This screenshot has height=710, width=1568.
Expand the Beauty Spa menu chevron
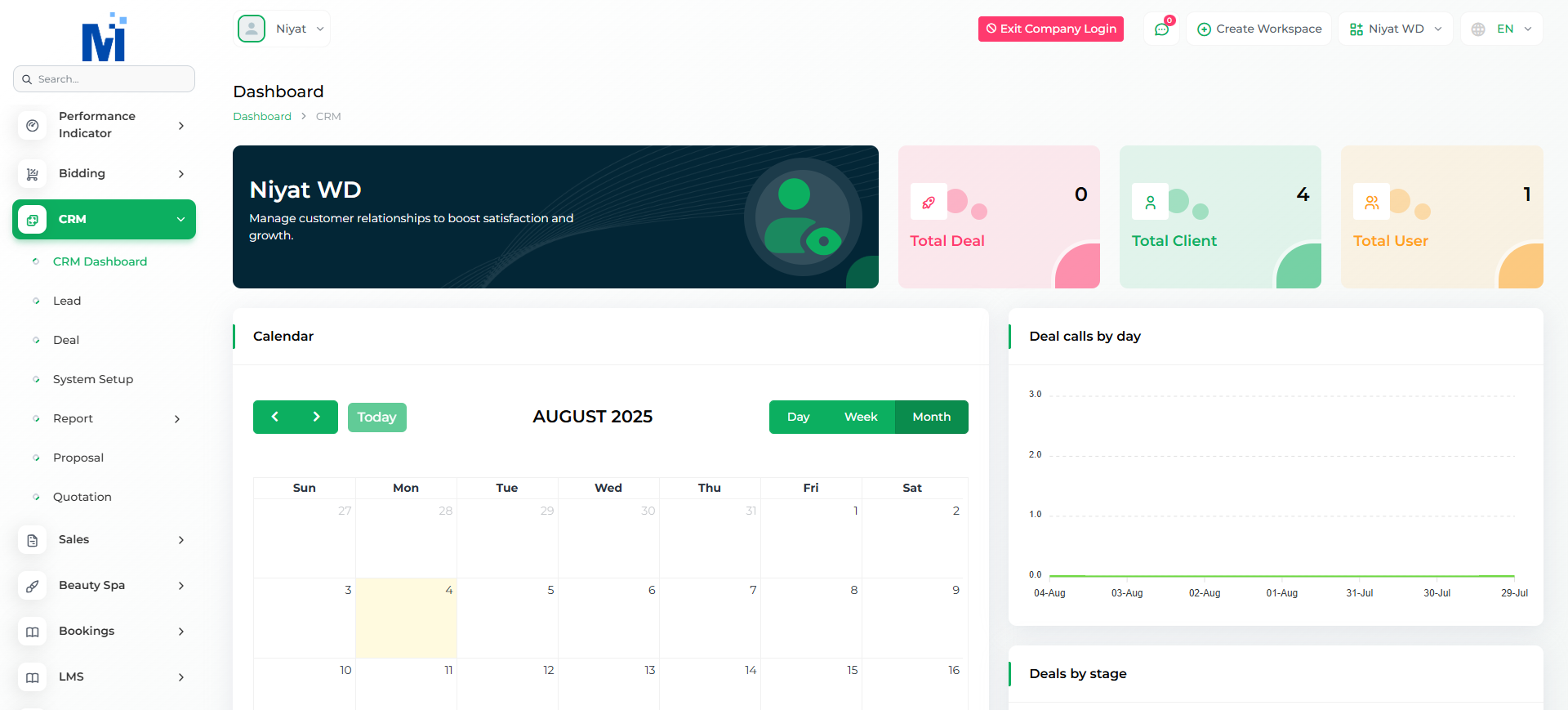coord(181,586)
